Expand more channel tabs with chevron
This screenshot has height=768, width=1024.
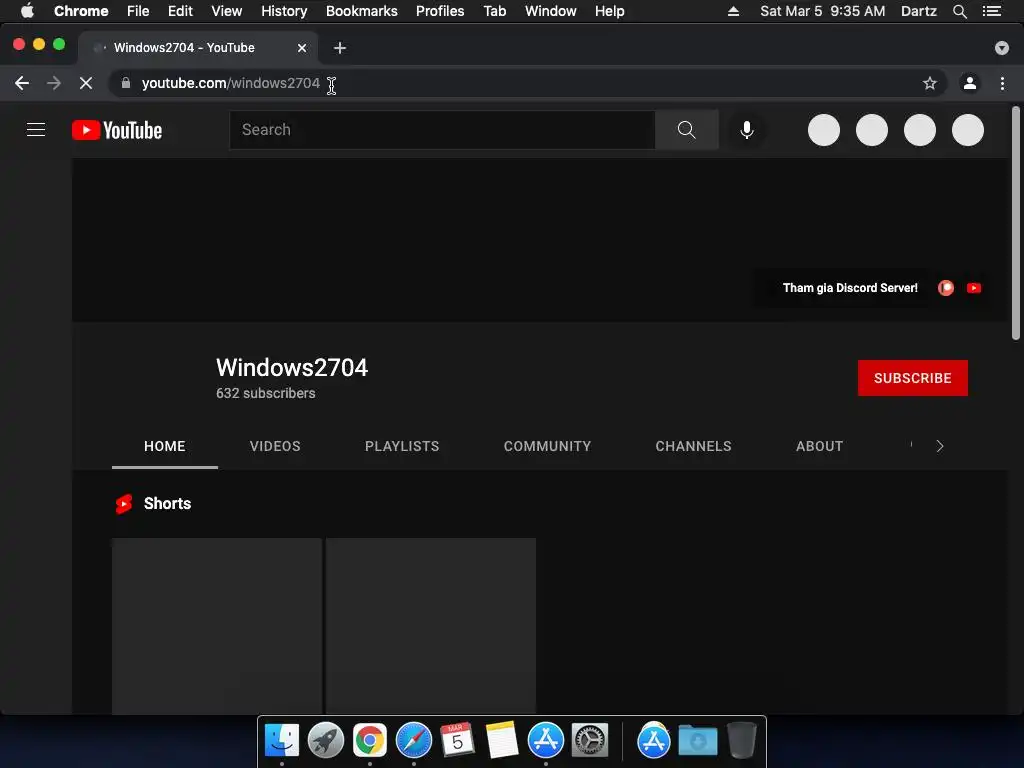(x=940, y=446)
